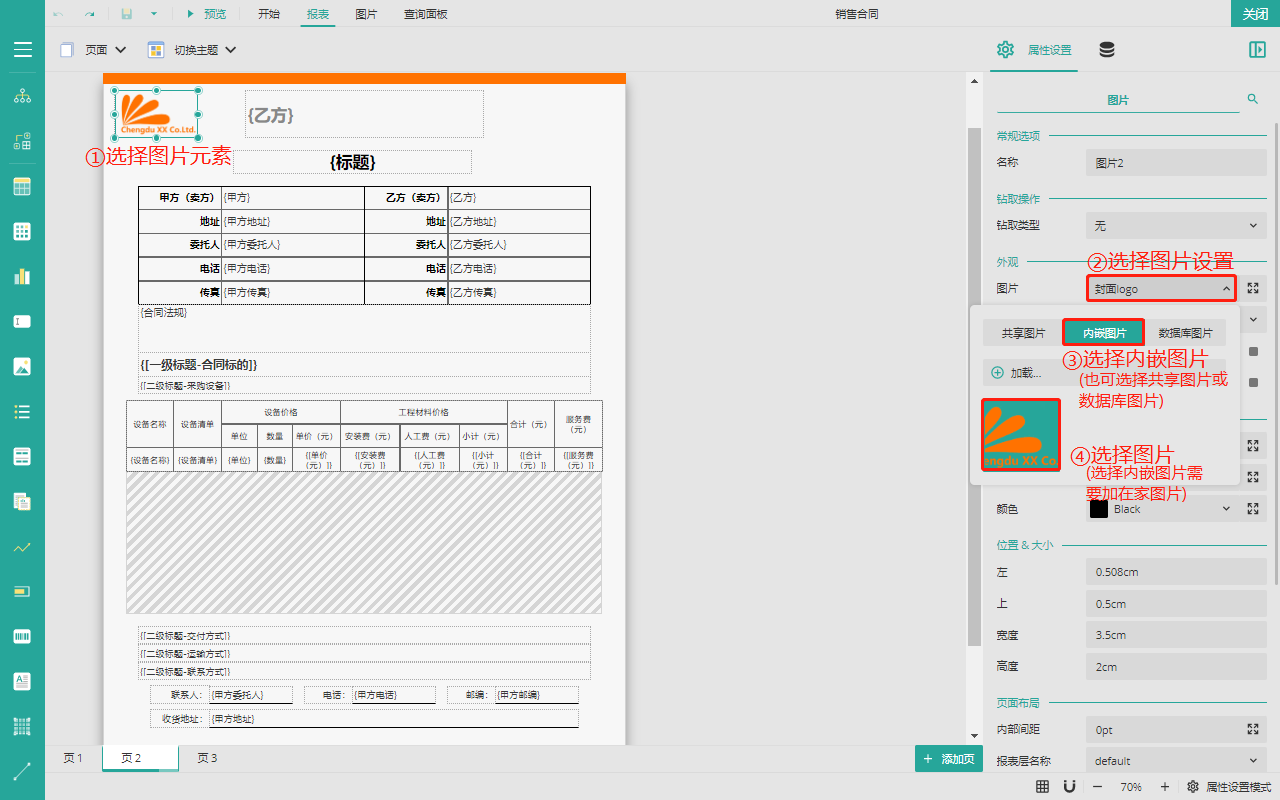The height and width of the screenshot is (800, 1280).
Task: Open the 切换主题 dropdown
Action: pyautogui.click(x=192, y=50)
